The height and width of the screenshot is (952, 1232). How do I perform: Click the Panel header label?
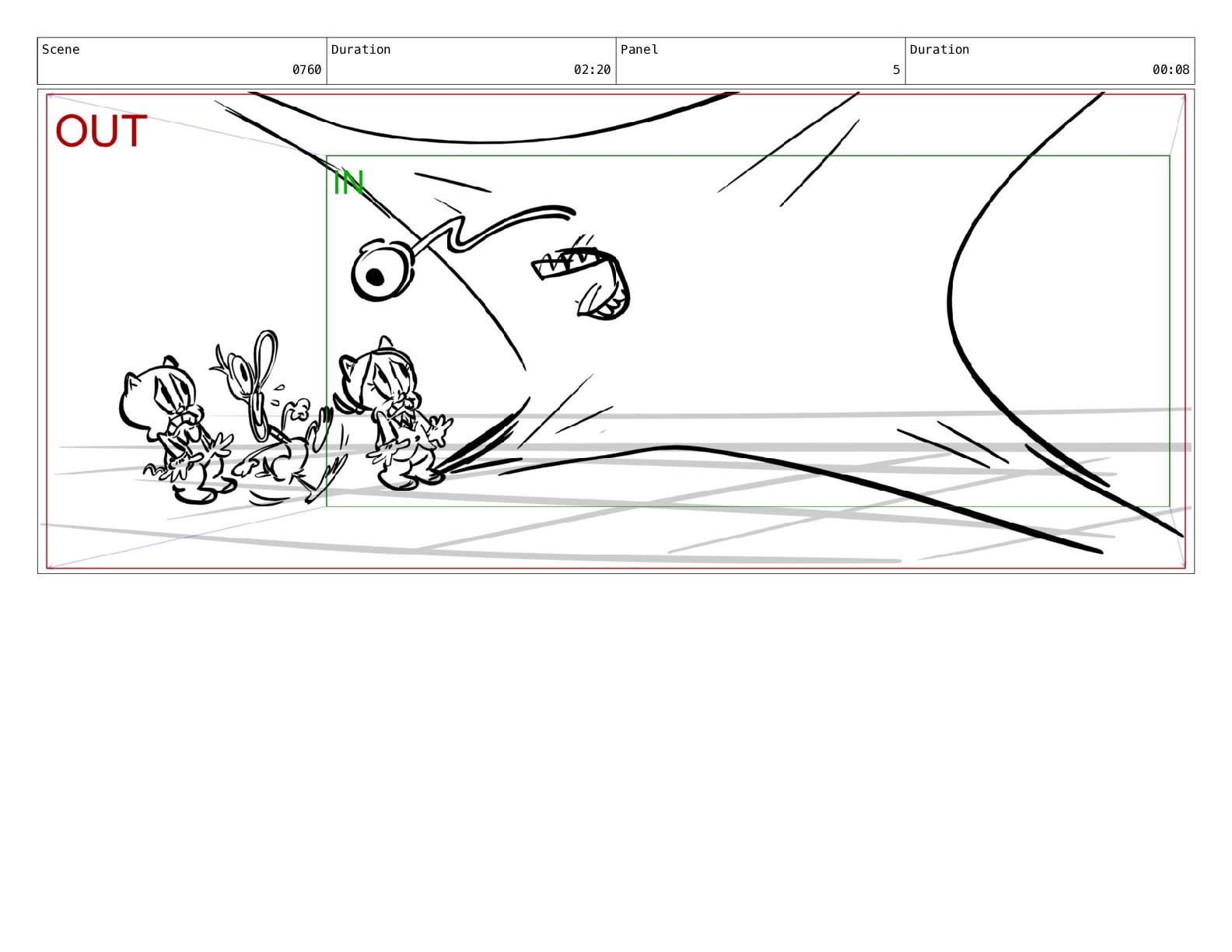tap(639, 50)
